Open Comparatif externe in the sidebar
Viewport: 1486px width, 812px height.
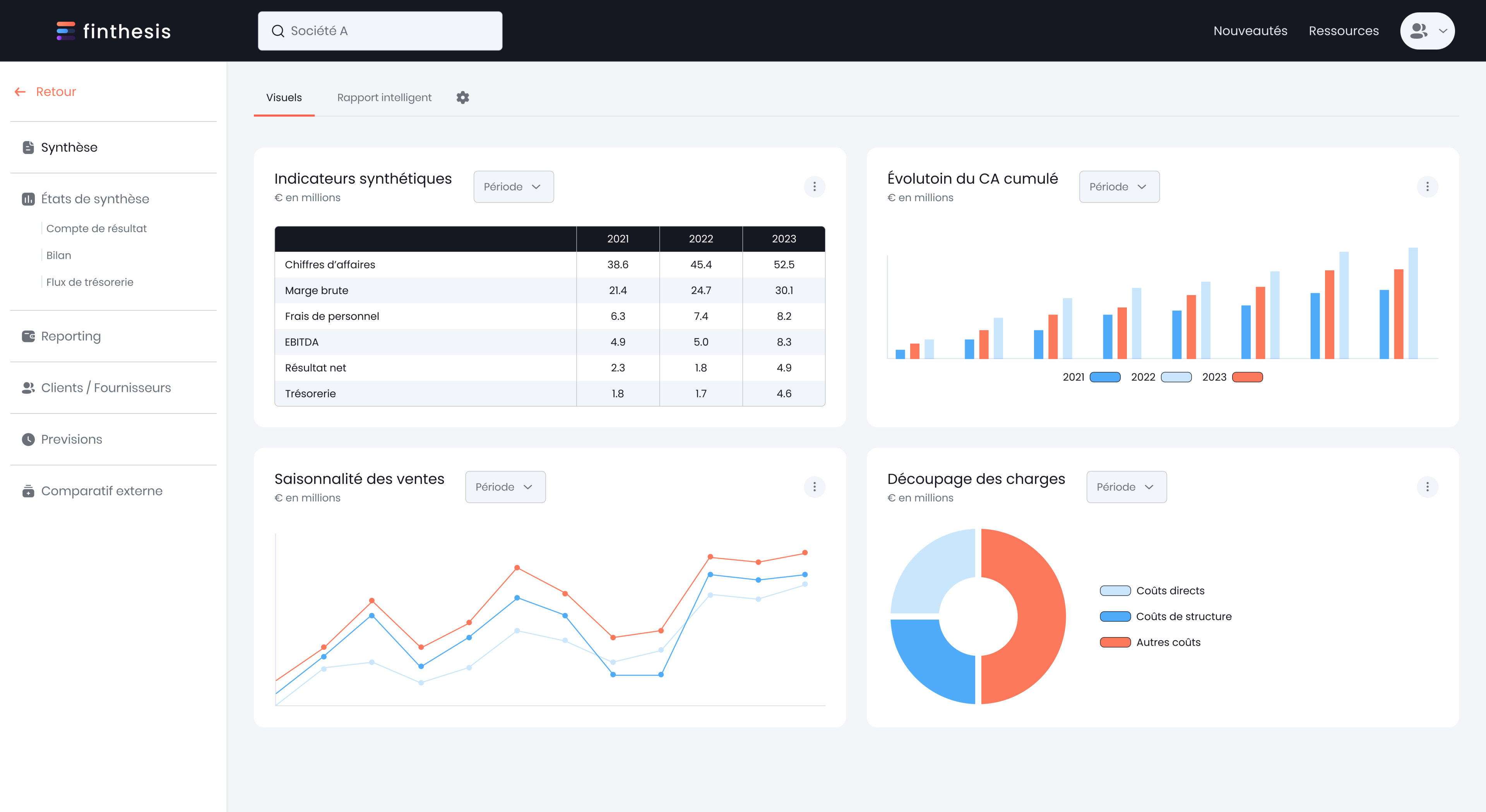pyautogui.click(x=101, y=491)
